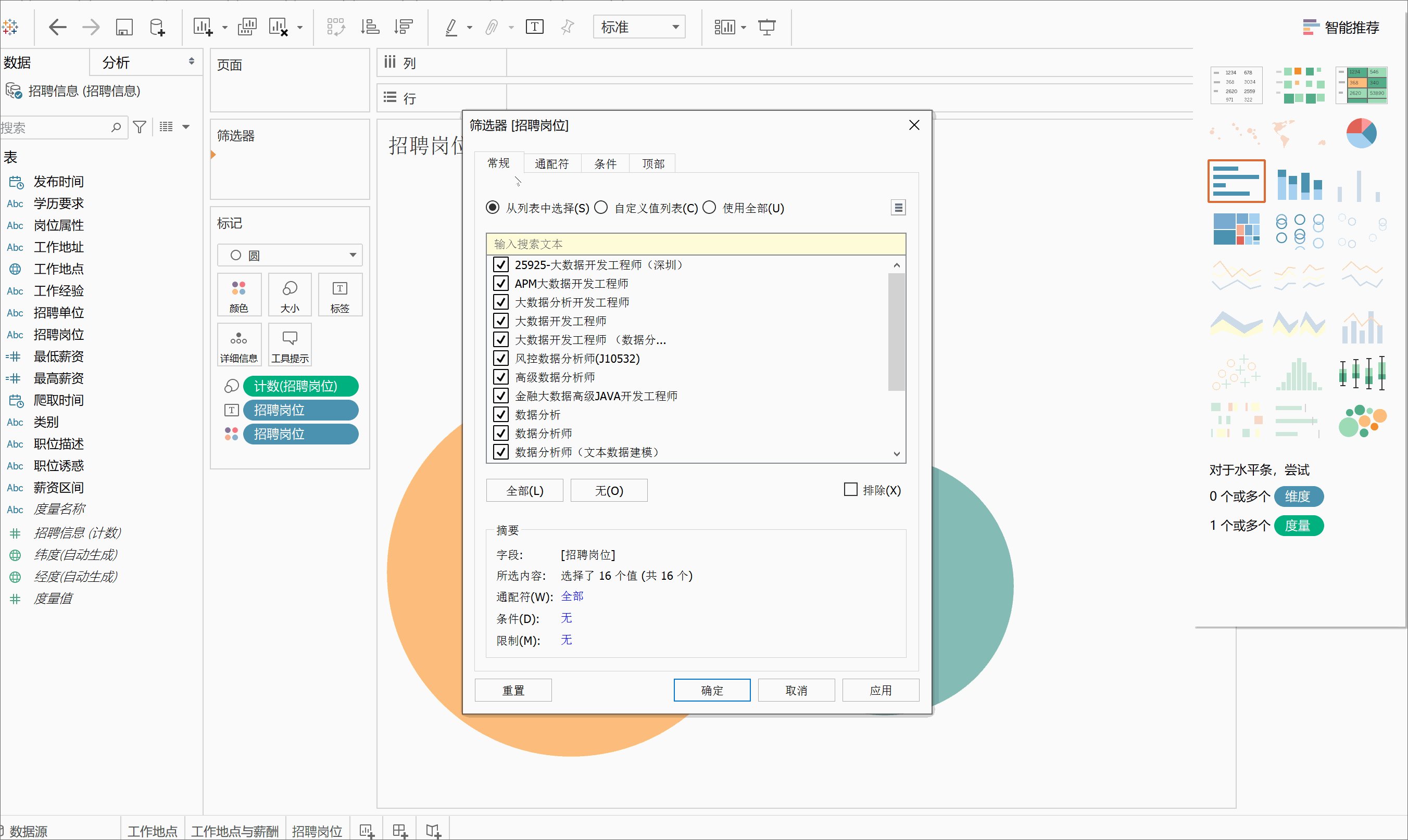Click the presentation mode icon
This screenshot has height=840, width=1408.
(766, 27)
